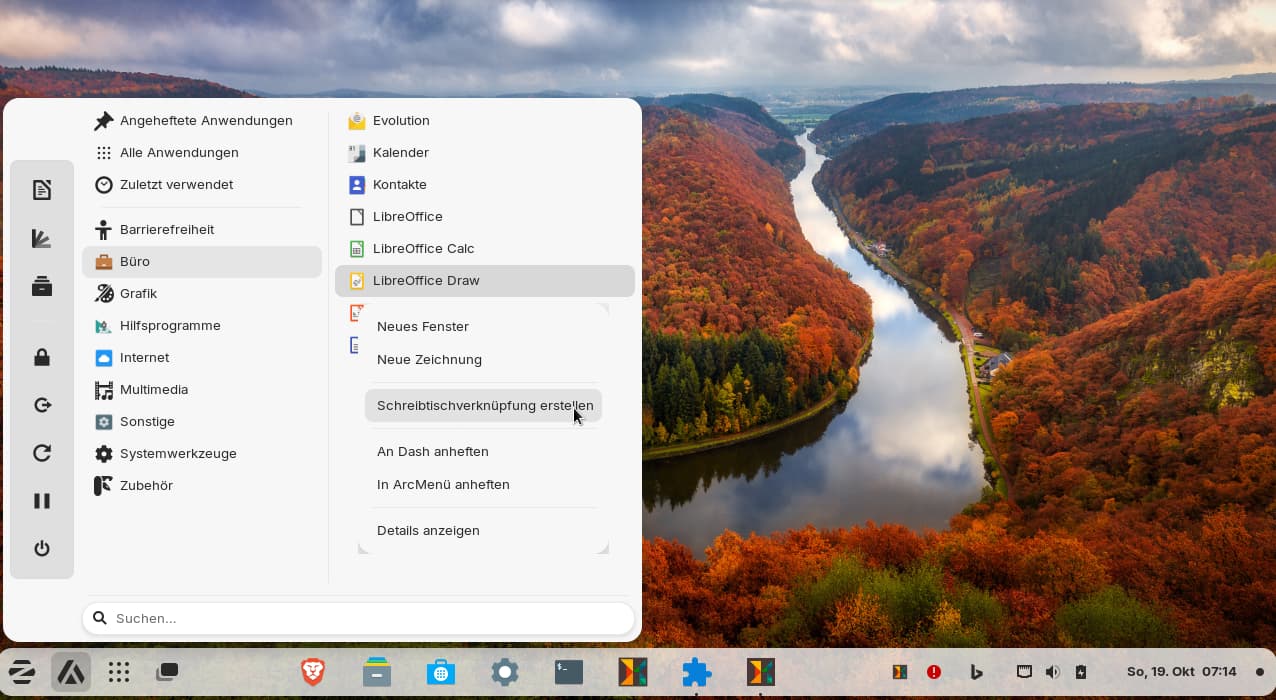The height and width of the screenshot is (700, 1276).
Task: Click the Suchen search field
Action: pyautogui.click(x=358, y=618)
